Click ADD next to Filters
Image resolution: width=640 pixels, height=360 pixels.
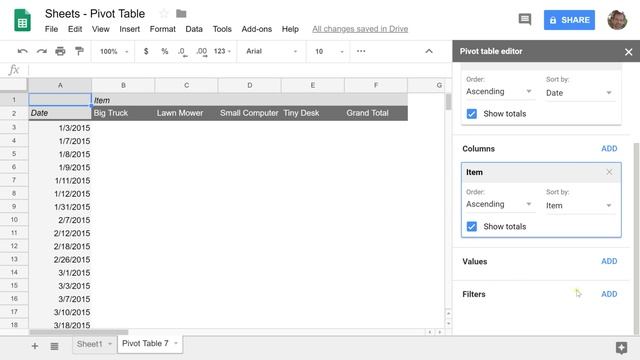pyautogui.click(x=609, y=294)
